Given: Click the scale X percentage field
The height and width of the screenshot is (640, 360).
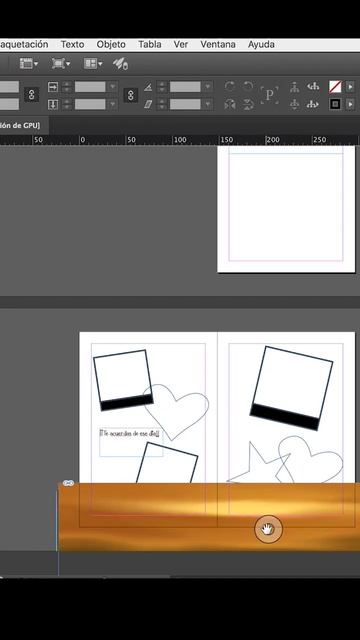Looking at the screenshot, I should tap(90, 87).
